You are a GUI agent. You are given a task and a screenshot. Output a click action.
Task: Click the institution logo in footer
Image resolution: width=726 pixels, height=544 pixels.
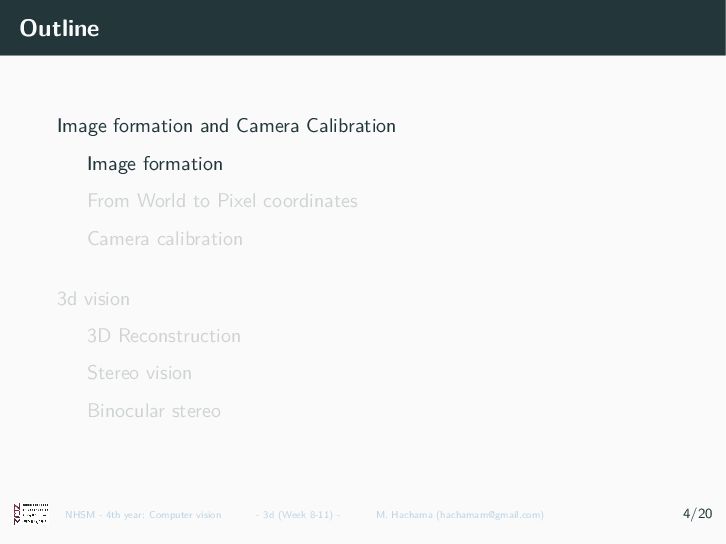pos(31,514)
